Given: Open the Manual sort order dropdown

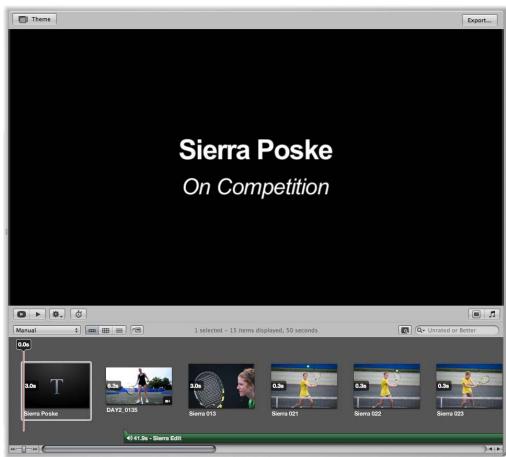Looking at the screenshot, I should pyautogui.click(x=47, y=330).
